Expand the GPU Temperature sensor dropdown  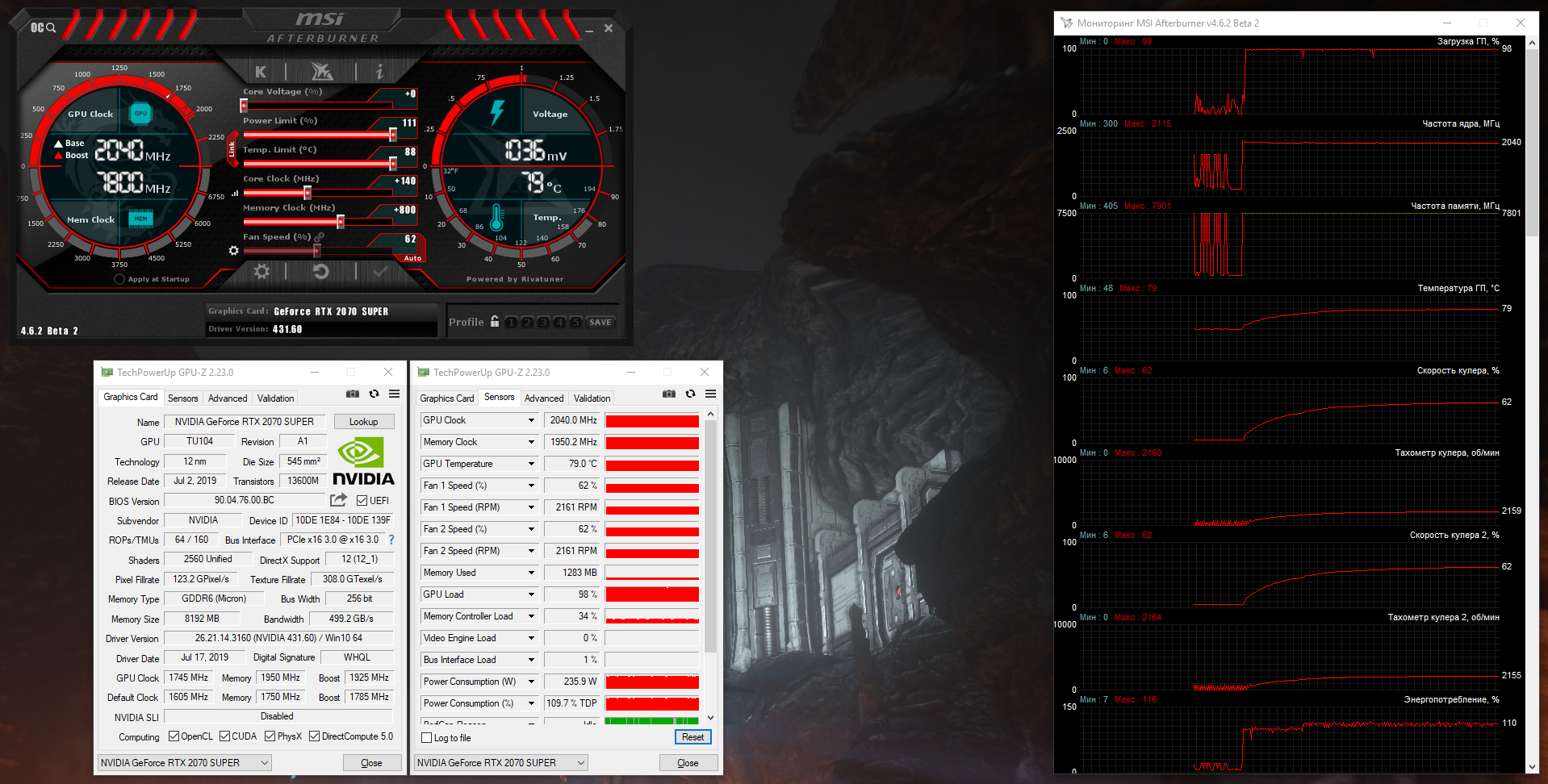531,464
